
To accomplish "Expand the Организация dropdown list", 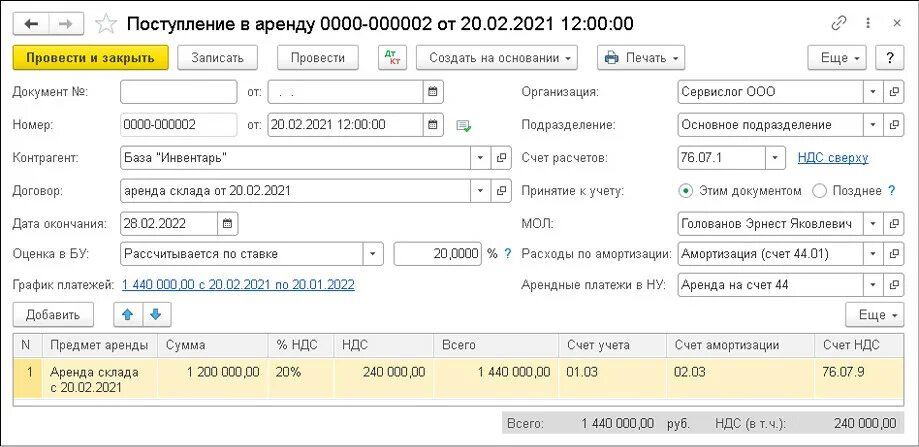I will pyautogui.click(x=873, y=92).
